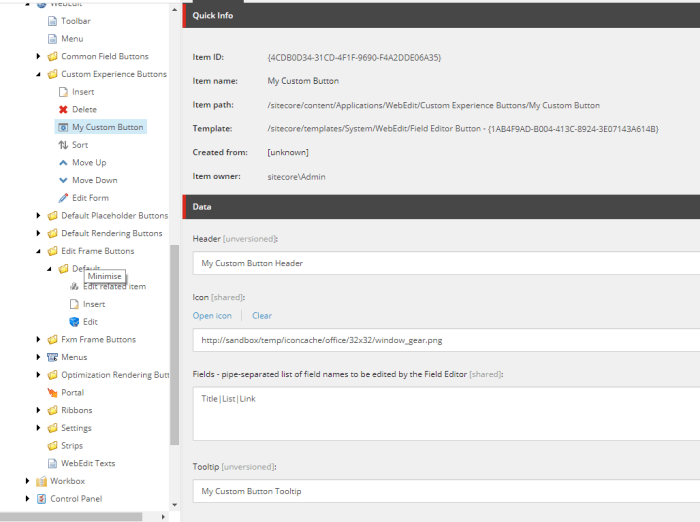700x522 pixels.
Task: Expand the Menus tree node
Action: tap(38, 357)
